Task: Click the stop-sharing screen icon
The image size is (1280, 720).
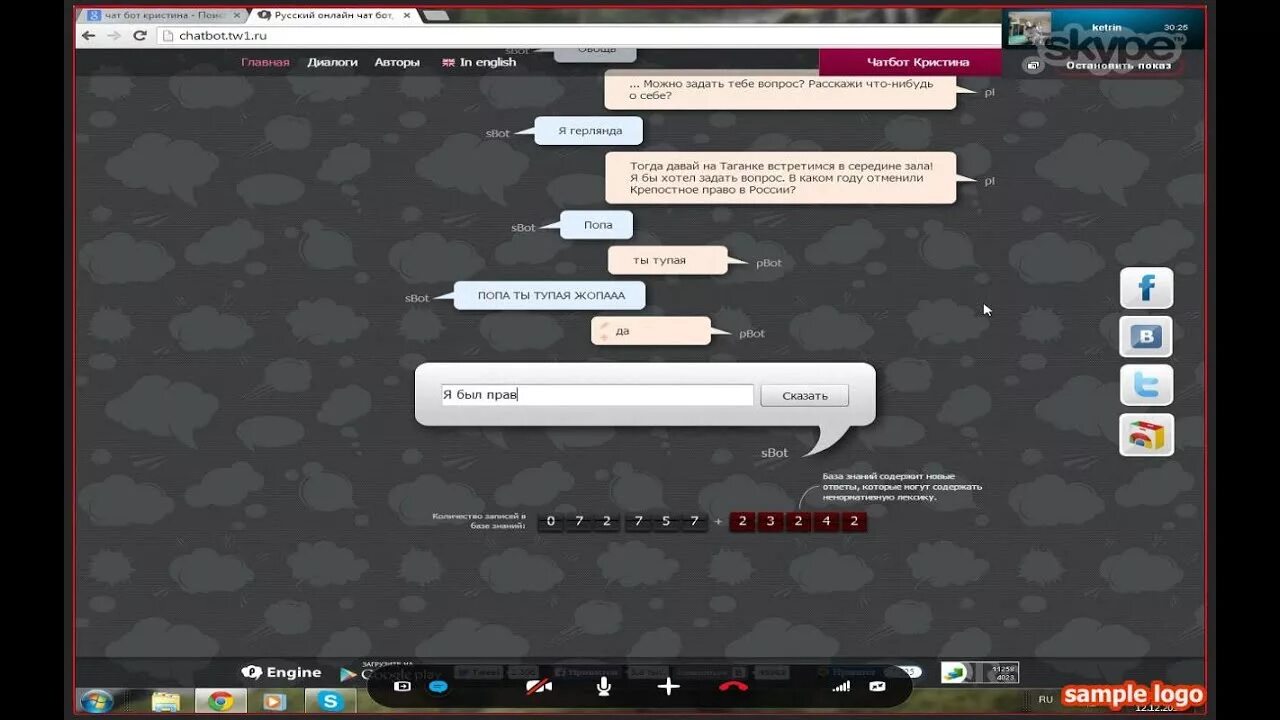Action: [x=1033, y=66]
